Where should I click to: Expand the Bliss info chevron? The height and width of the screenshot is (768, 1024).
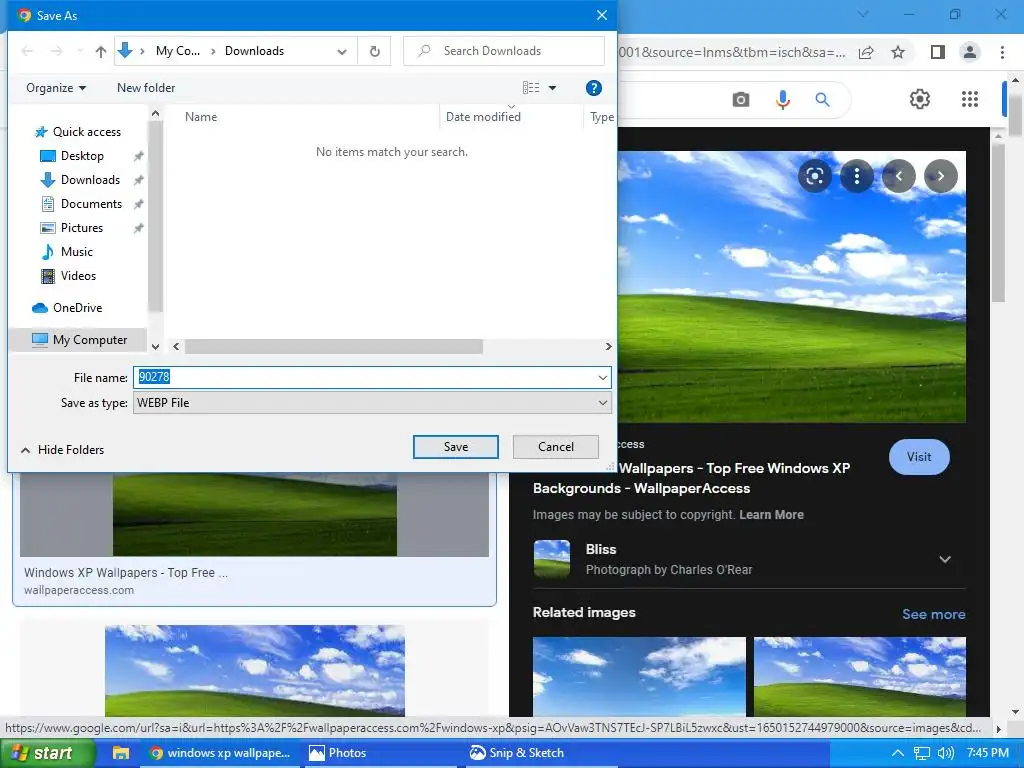click(x=944, y=560)
